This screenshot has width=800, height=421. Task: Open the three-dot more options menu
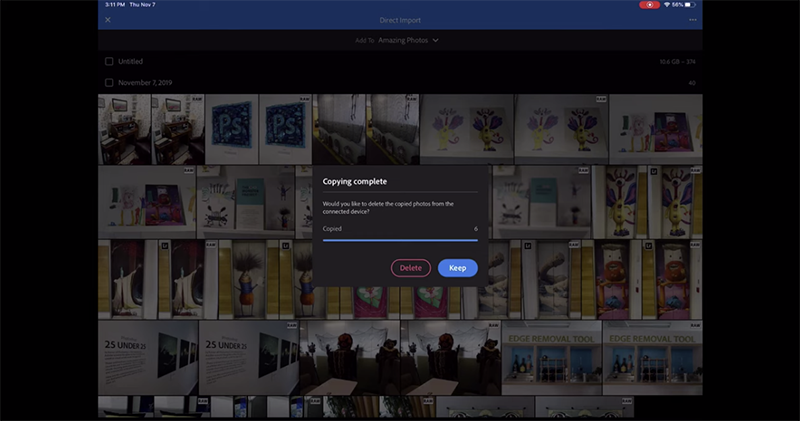[692, 20]
